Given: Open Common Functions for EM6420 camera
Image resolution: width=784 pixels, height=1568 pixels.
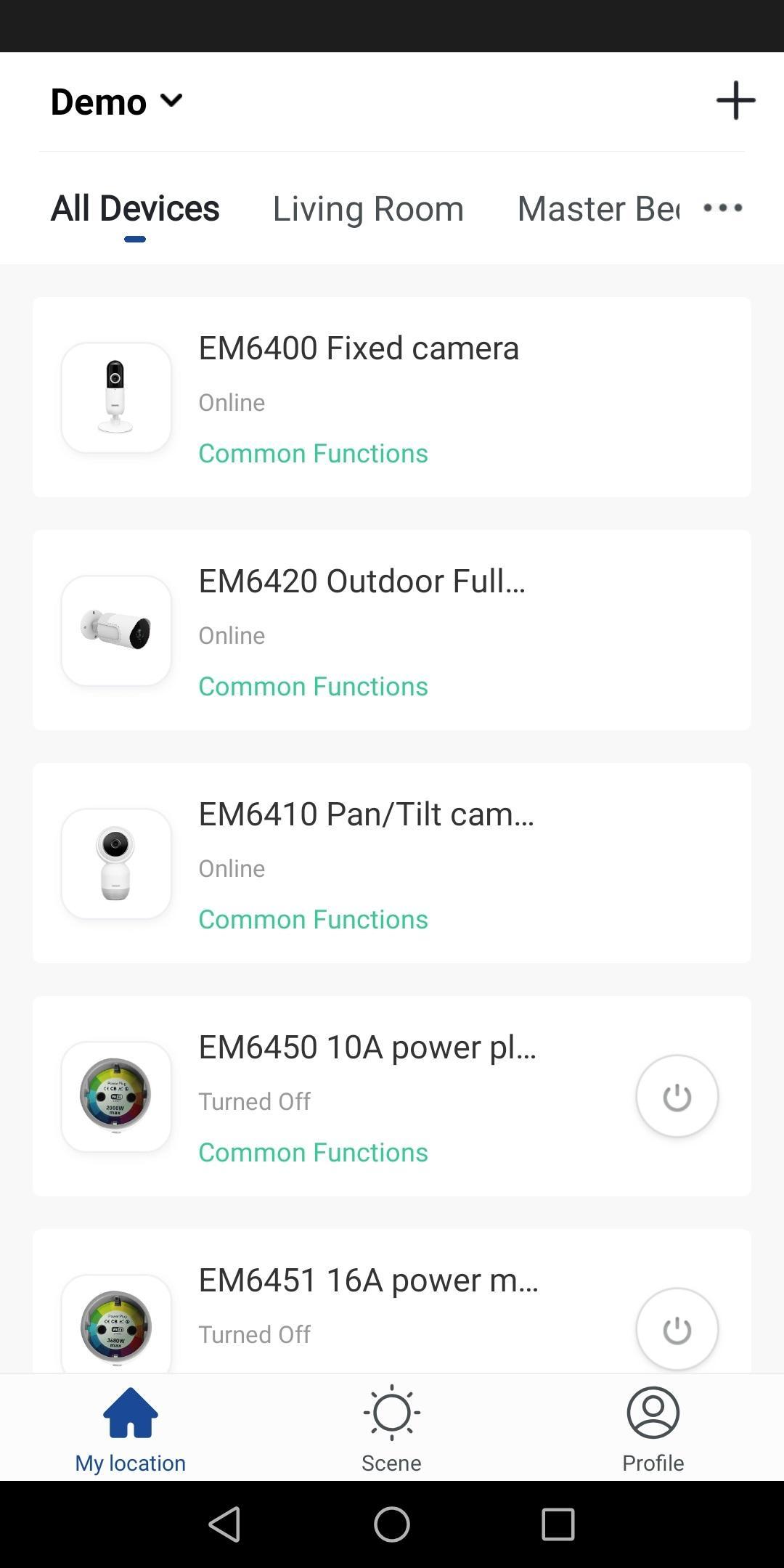Looking at the screenshot, I should 313,686.
